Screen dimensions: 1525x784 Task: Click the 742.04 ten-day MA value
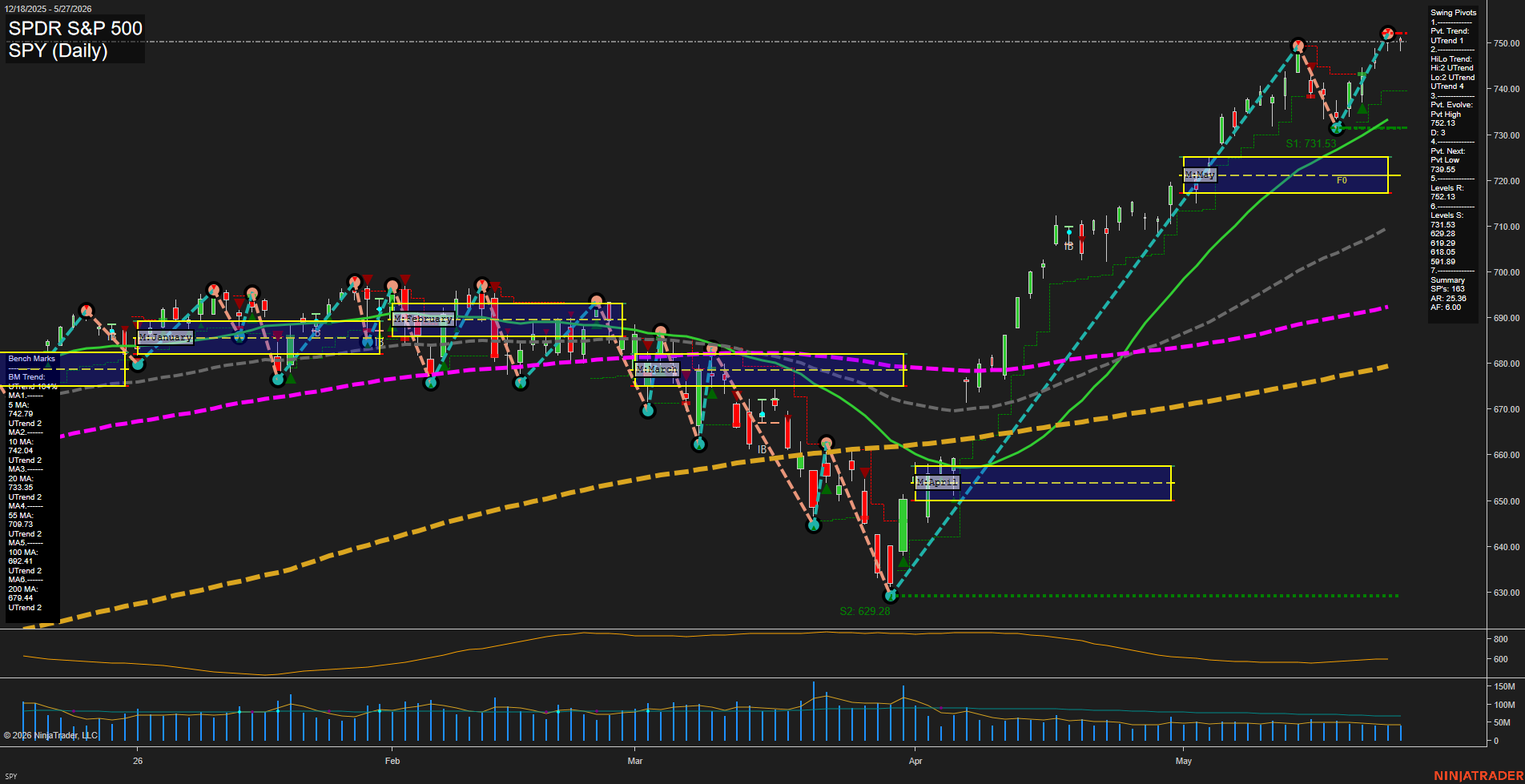[21, 451]
